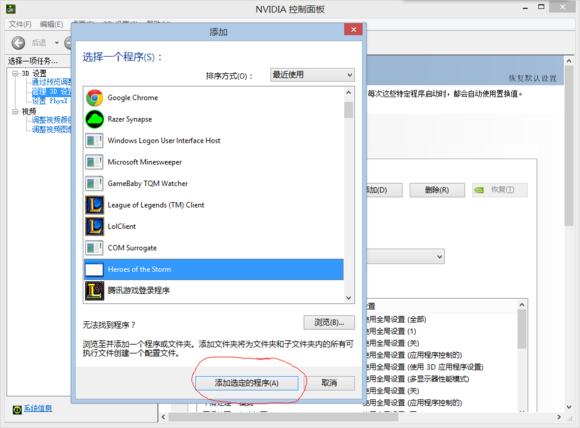Click the back arrow icon in toolbar
Viewport: 580px width, 428px height.
point(18,43)
